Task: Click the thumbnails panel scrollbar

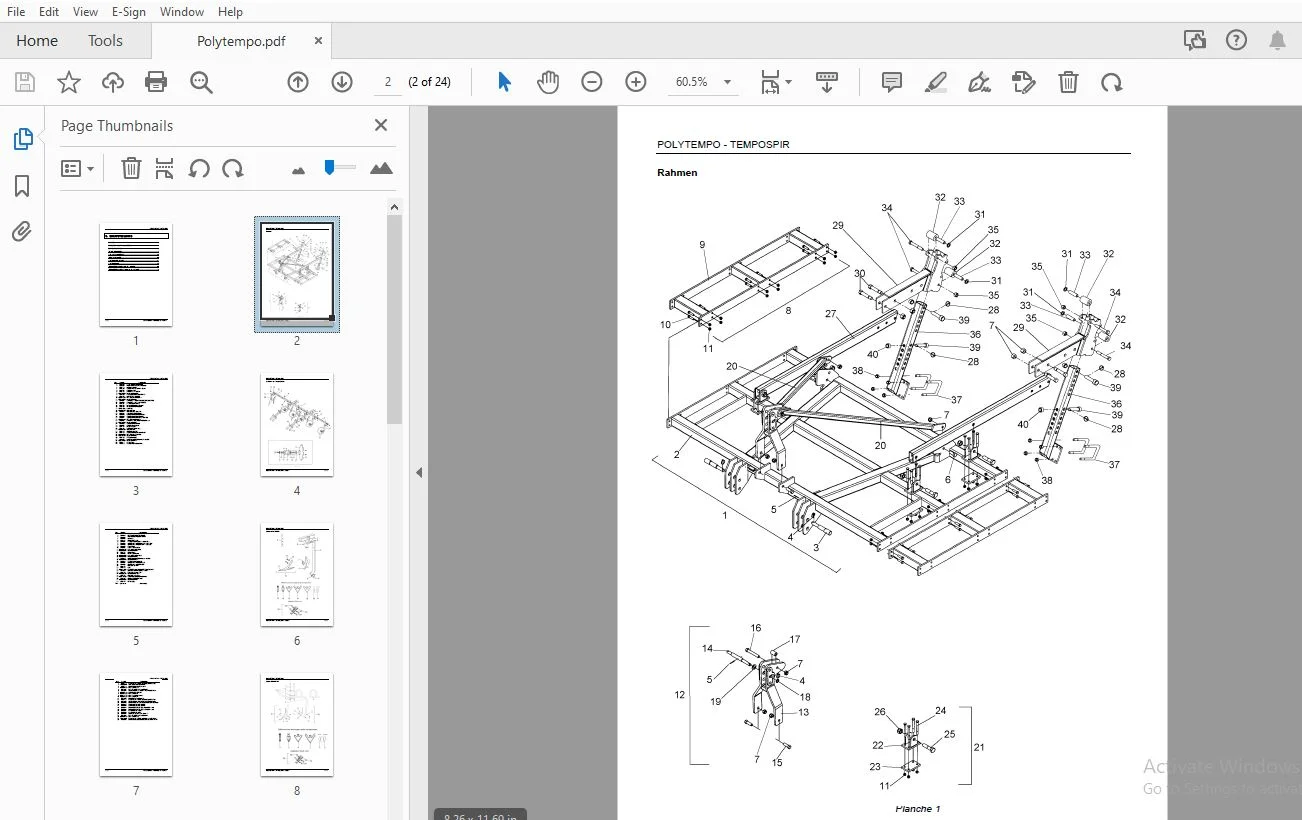Action: (x=395, y=318)
